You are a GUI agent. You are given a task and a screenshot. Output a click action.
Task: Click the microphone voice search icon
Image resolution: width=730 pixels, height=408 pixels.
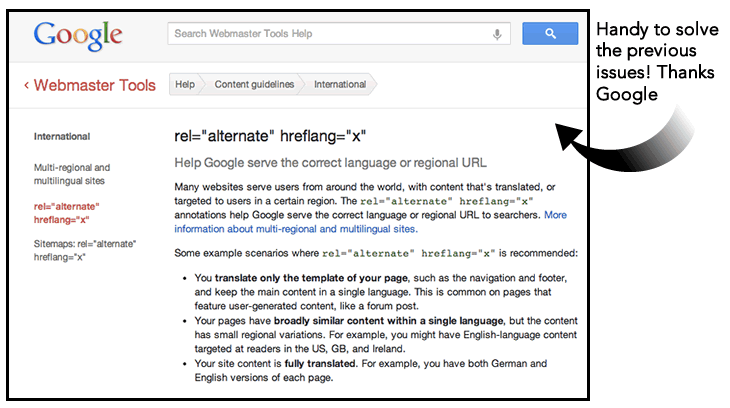[497, 34]
